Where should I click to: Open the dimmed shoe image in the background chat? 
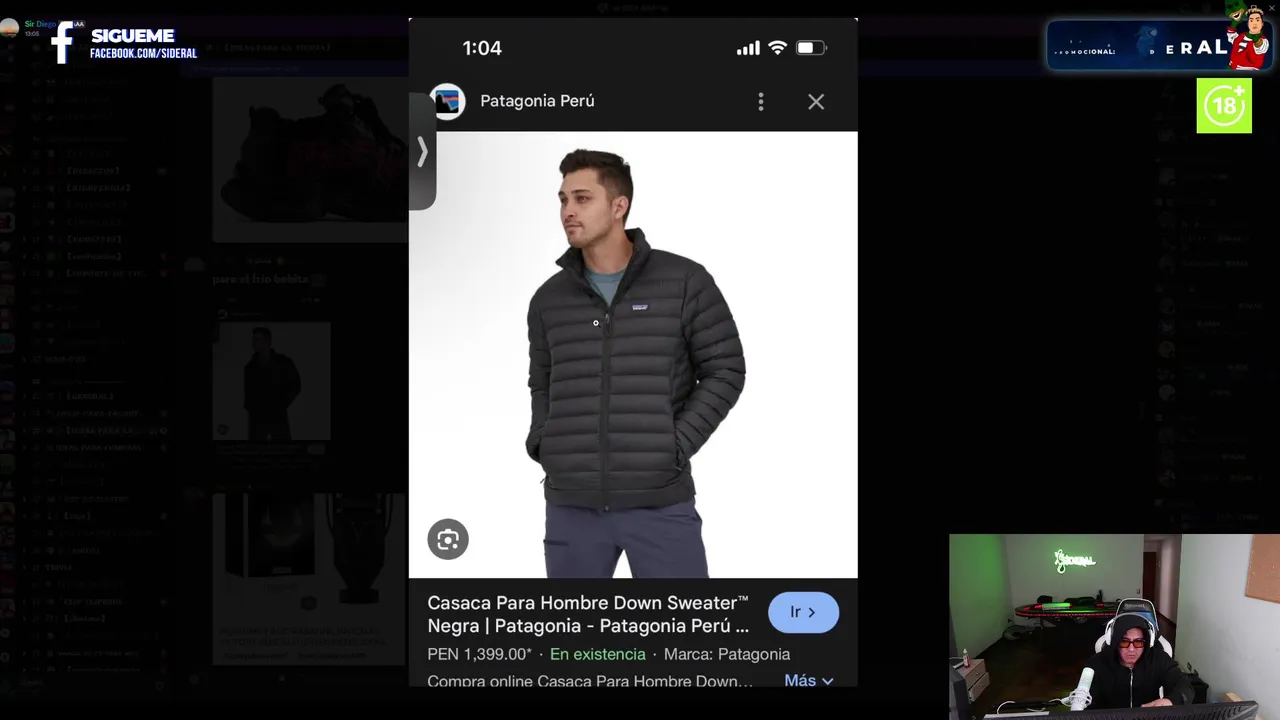(x=310, y=160)
